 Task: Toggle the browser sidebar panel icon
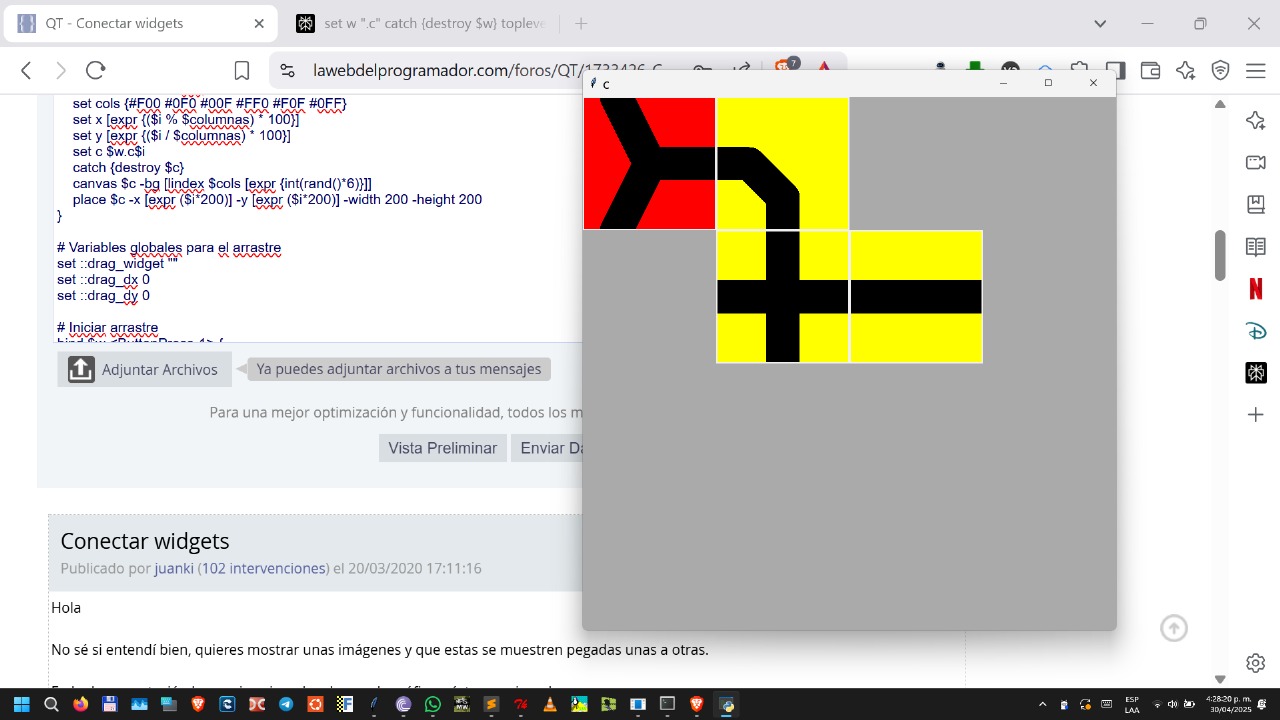[x=1116, y=70]
